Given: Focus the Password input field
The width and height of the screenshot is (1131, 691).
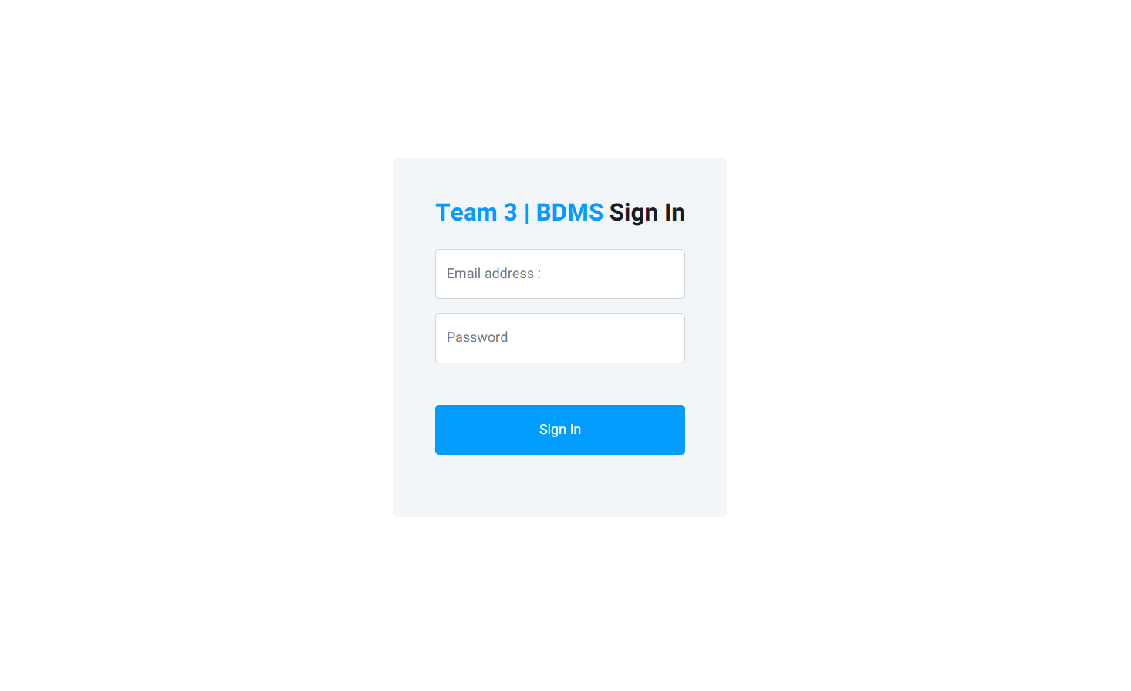Looking at the screenshot, I should point(559,338).
